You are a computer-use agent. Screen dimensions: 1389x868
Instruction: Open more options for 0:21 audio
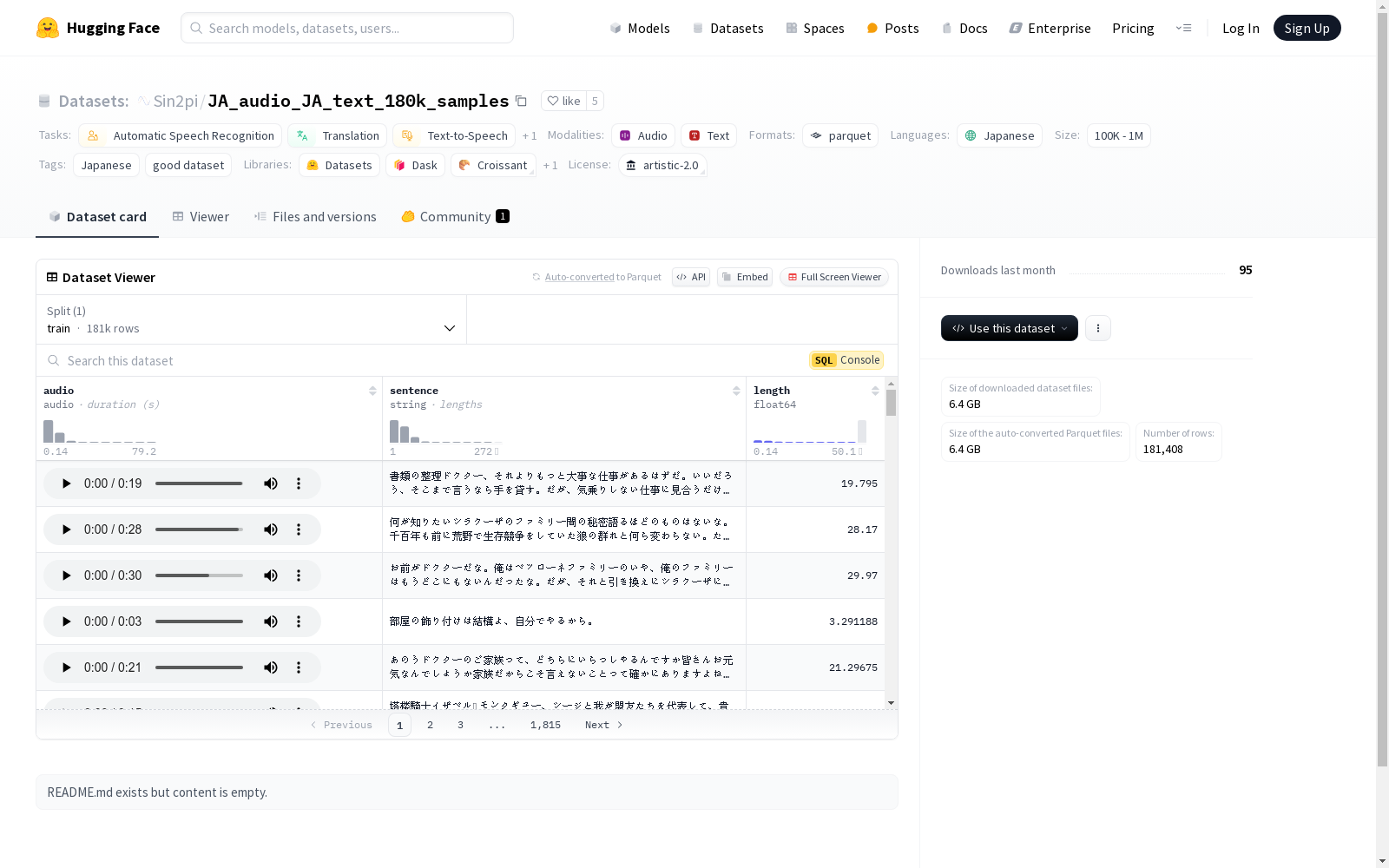(299, 667)
